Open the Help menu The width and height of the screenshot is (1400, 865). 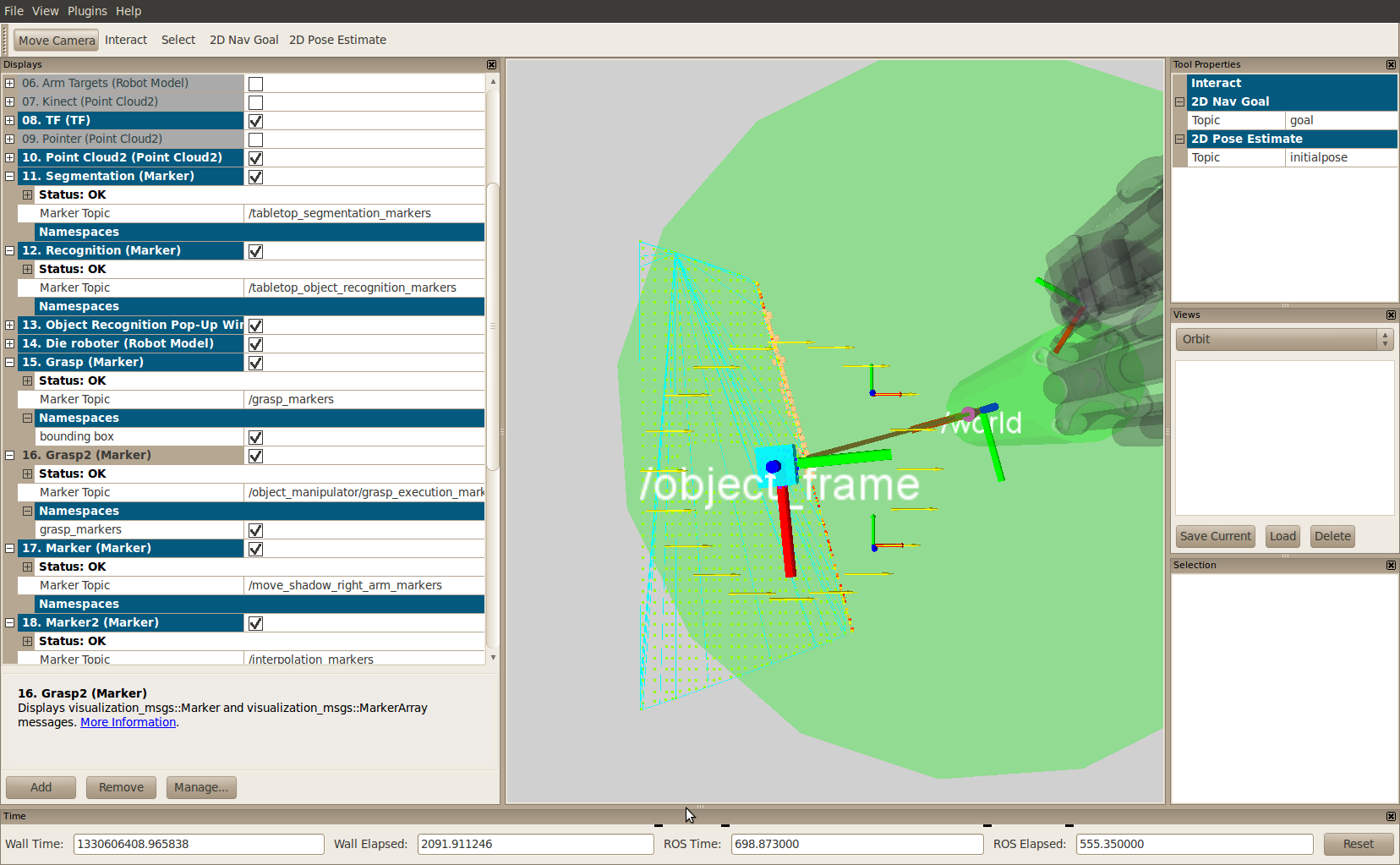pyautogui.click(x=129, y=11)
